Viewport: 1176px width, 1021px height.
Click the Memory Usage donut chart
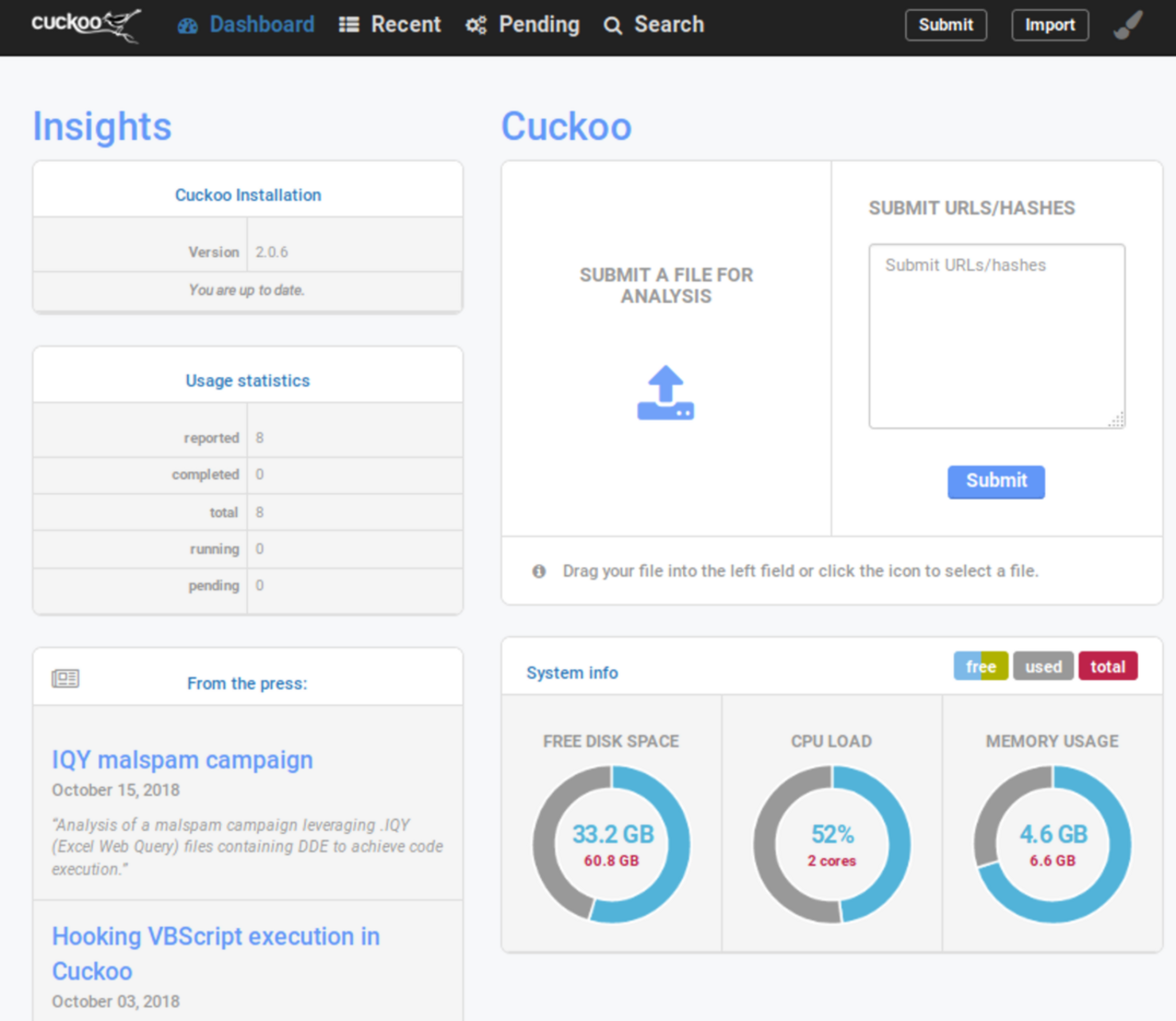[x=1052, y=845]
